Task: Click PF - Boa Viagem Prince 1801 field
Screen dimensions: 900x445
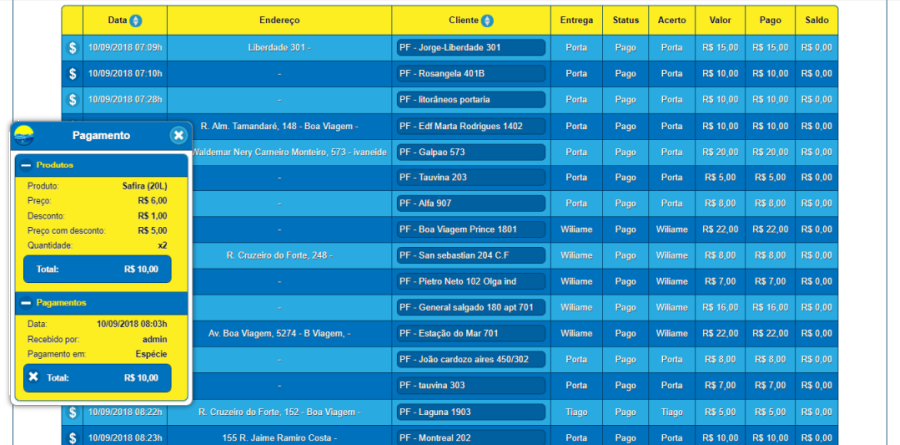Action: (x=470, y=229)
